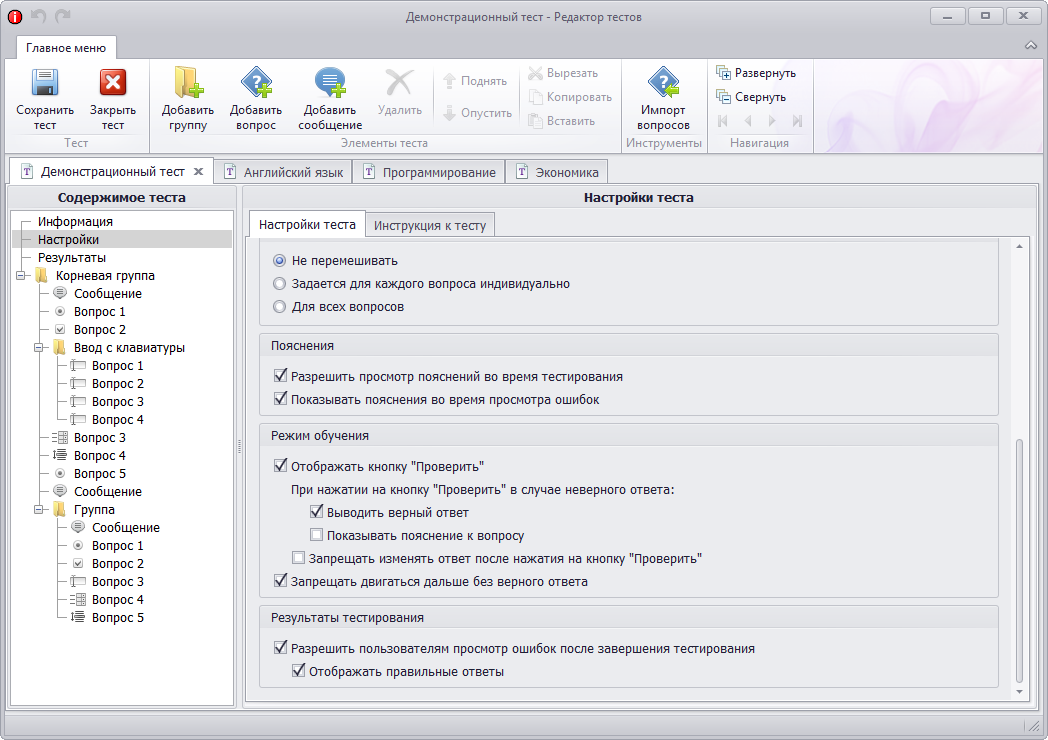
Task: Select Вопрос 4 under Ввод с клавиатуры
Action: 118,420
